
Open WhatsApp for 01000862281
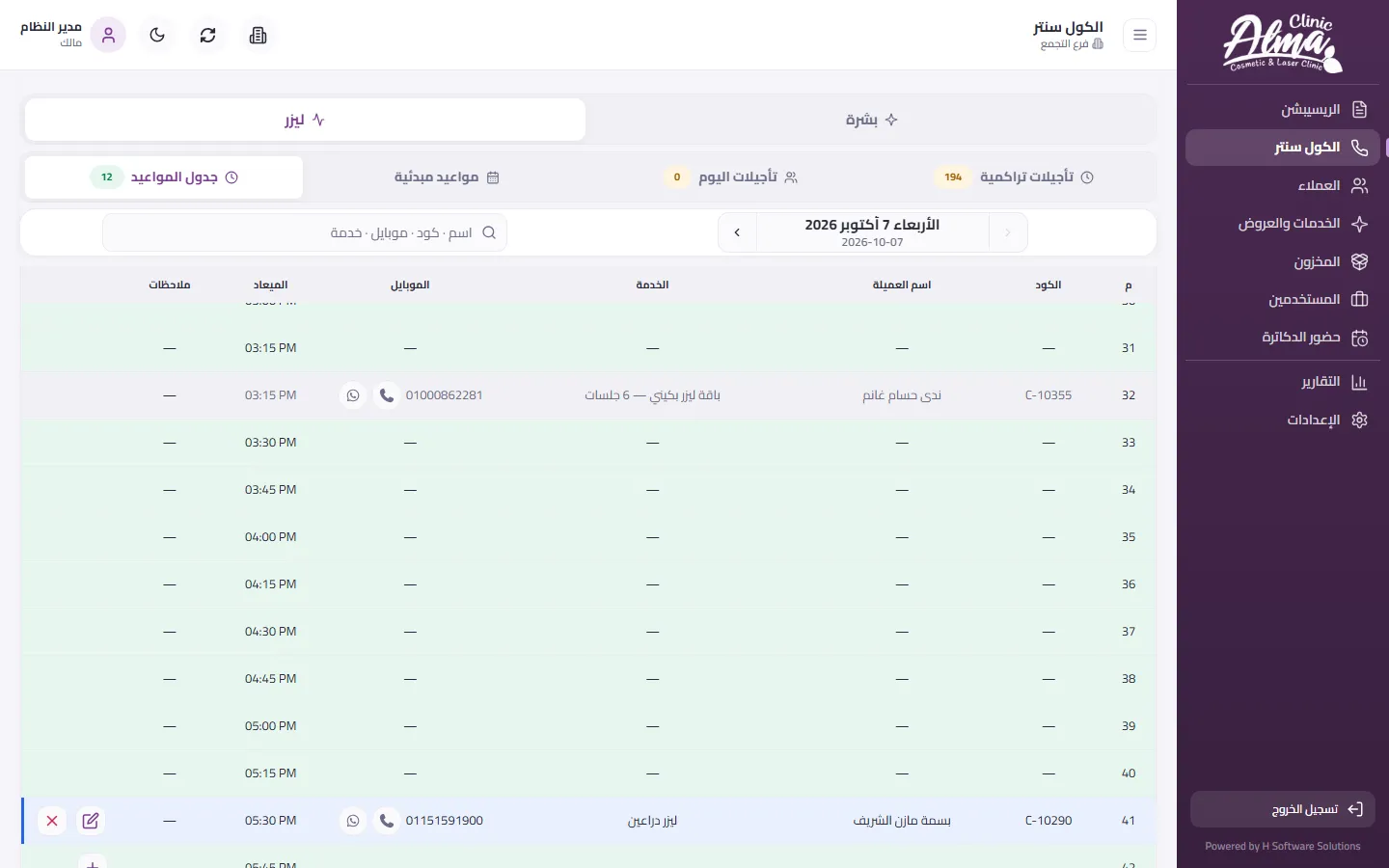pos(353,395)
